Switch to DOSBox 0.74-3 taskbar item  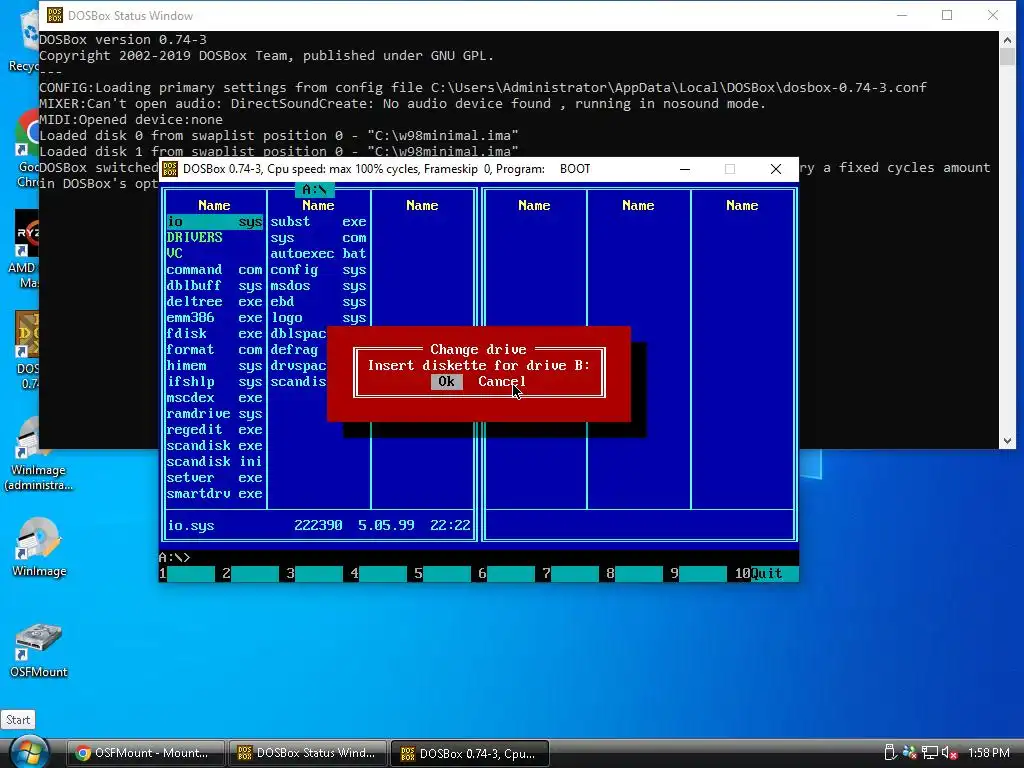click(x=470, y=753)
